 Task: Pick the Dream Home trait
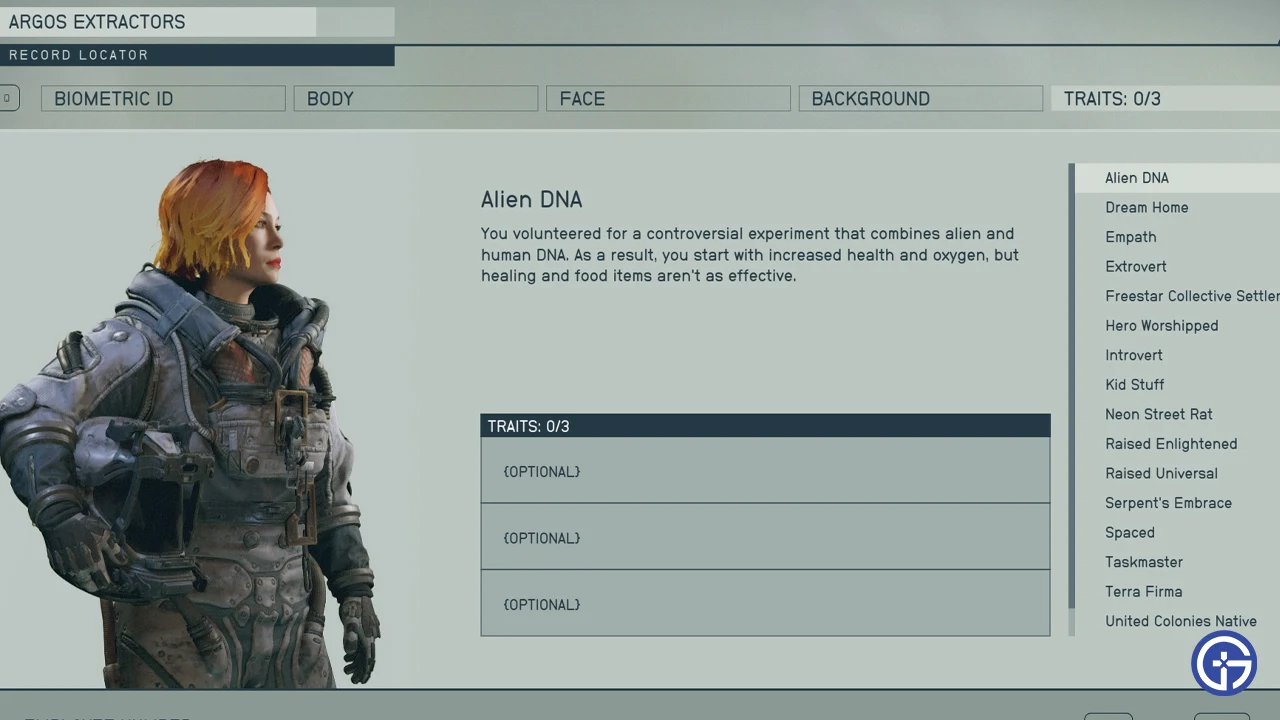(1147, 207)
